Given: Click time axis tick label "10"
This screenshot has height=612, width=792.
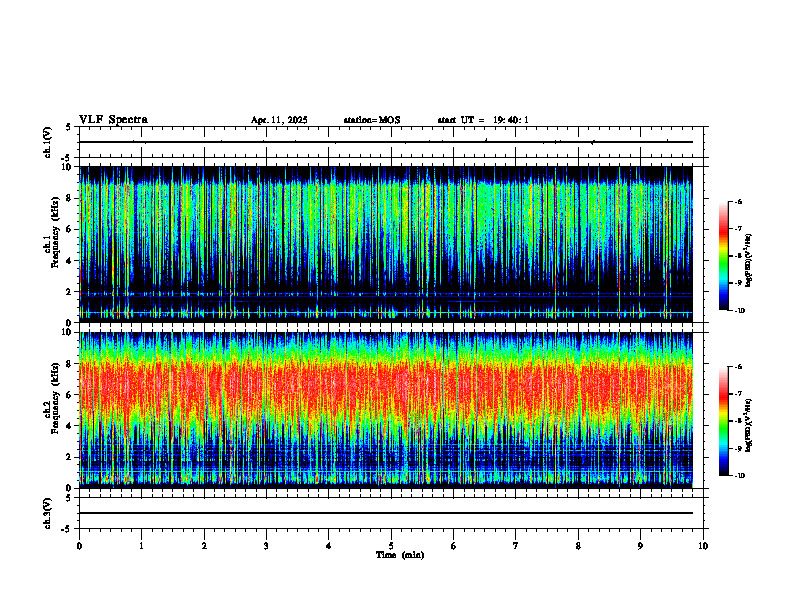Looking at the screenshot, I should [x=703, y=546].
